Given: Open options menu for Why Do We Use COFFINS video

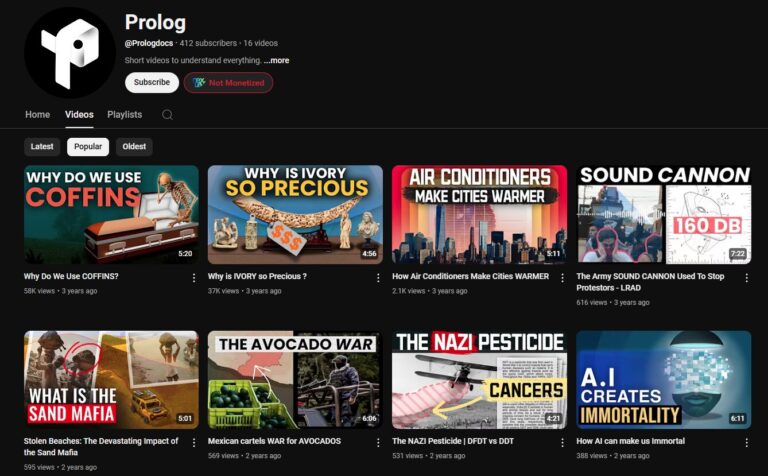Looking at the screenshot, I should tap(194, 278).
